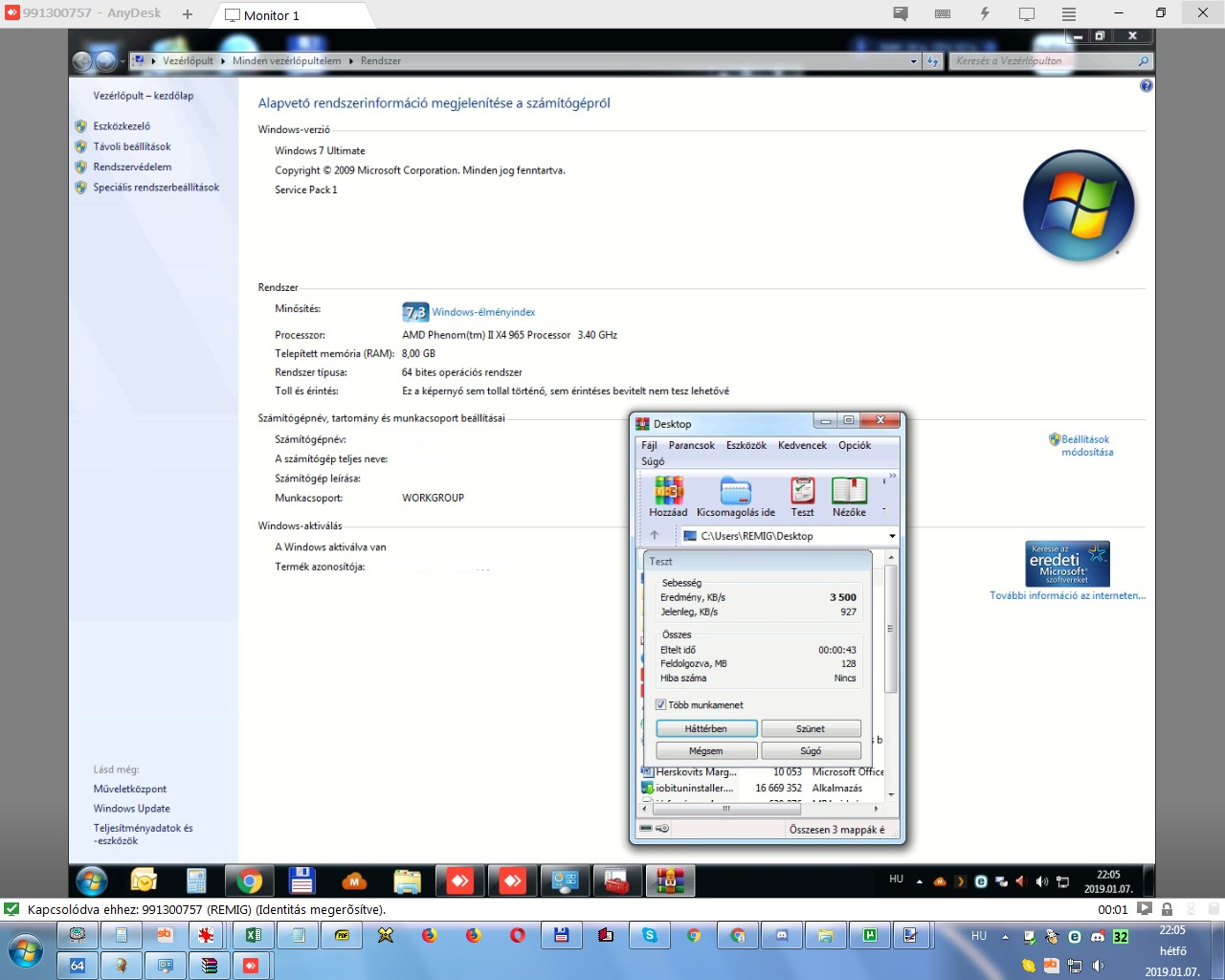The image size is (1225, 980).
Task: Open the AnyDesk chat icon
Action: pyautogui.click(x=901, y=14)
